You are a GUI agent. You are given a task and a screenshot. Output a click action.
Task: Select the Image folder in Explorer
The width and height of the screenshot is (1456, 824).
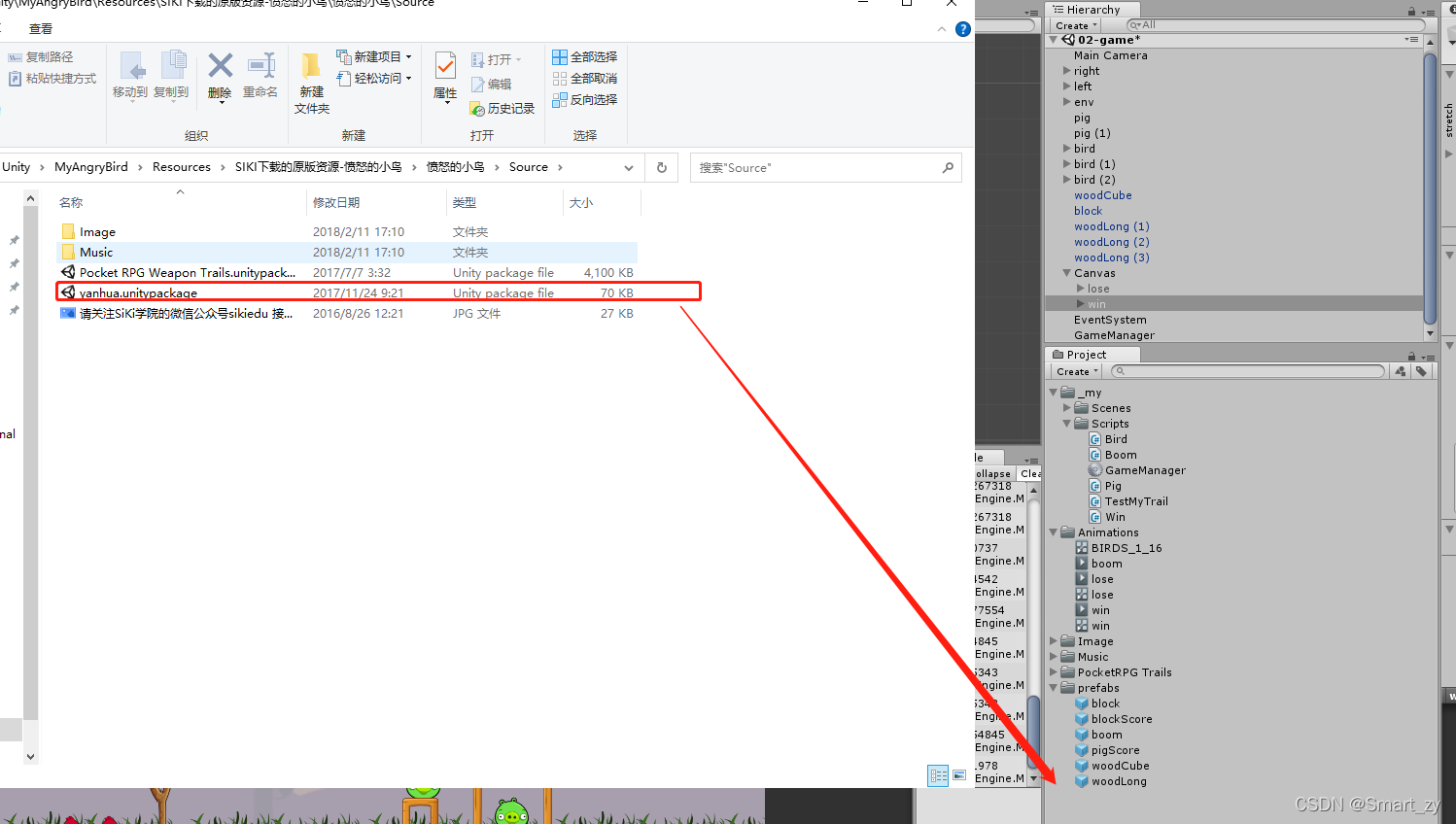[x=348, y=231]
